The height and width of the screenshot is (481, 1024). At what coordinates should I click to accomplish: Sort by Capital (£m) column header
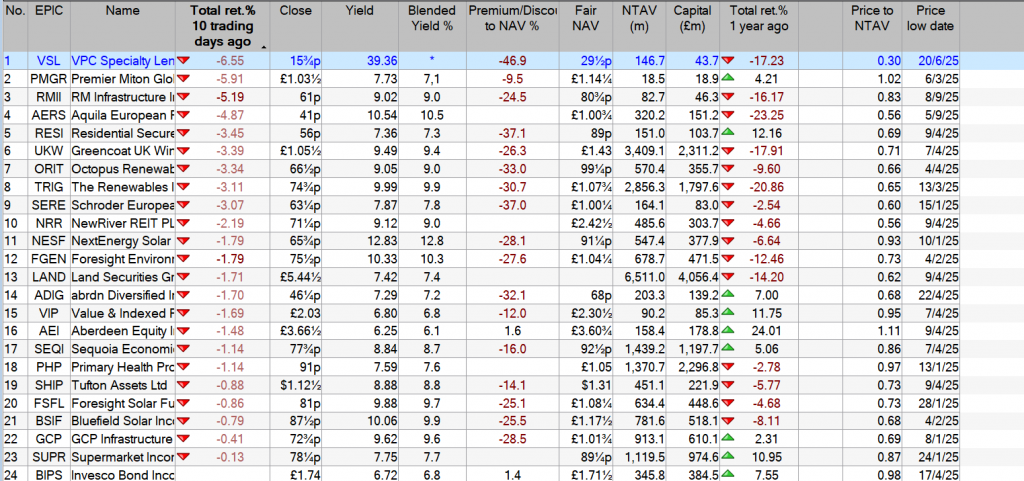pyautogui.click(x=694, y=25)
